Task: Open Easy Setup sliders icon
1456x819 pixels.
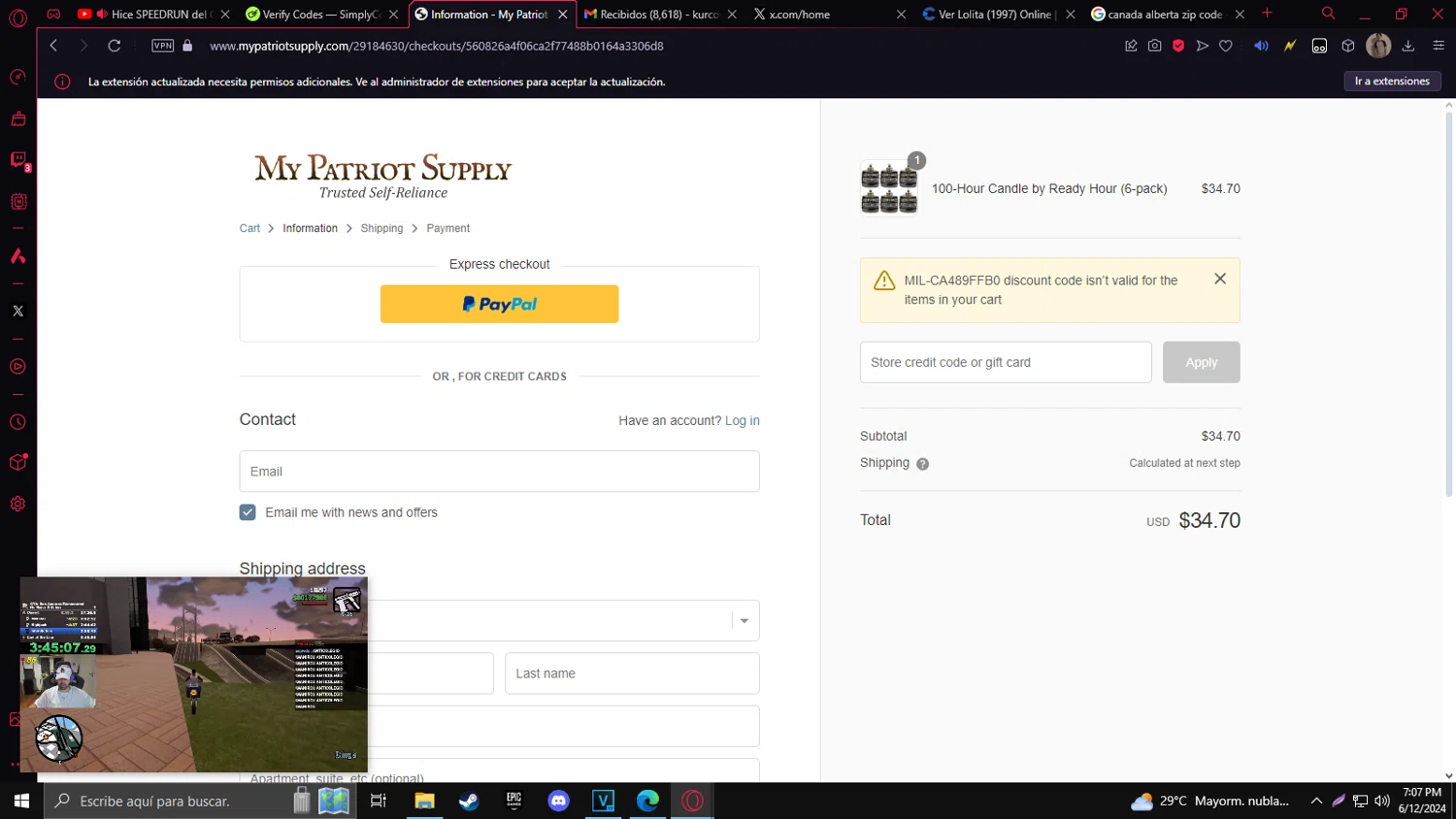Action: tap(1439, 46)
